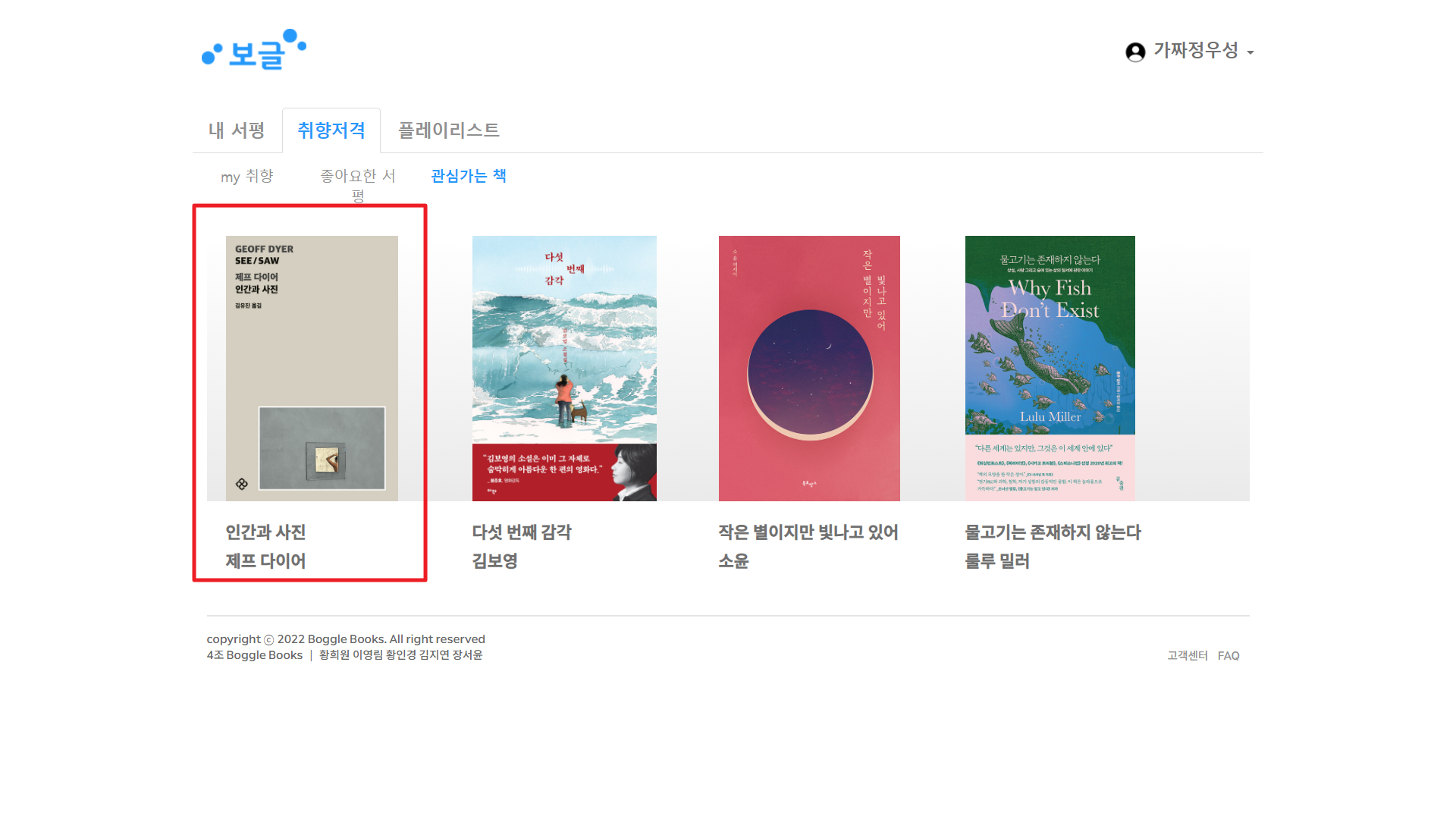
Task: Open the 고객센터 footer link
Action: [1188, 656]
